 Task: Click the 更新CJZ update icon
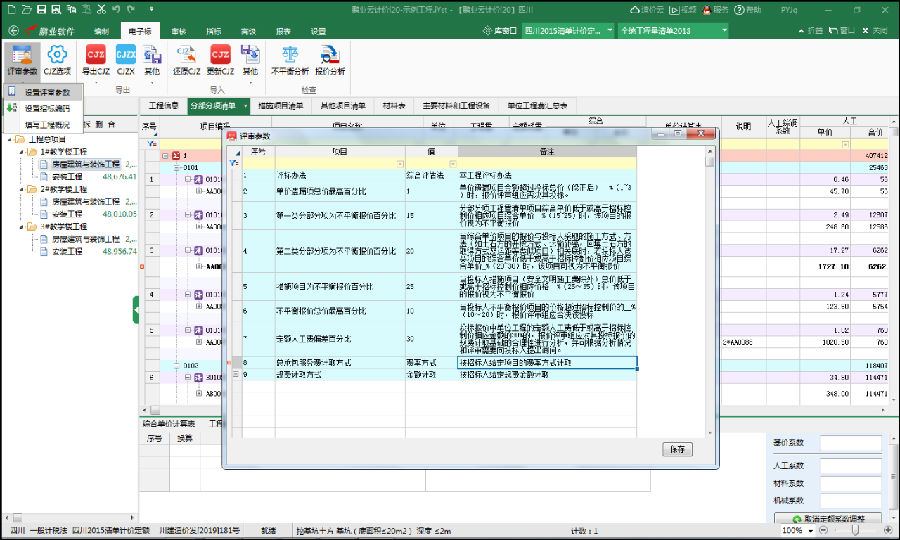pos(219,59)
